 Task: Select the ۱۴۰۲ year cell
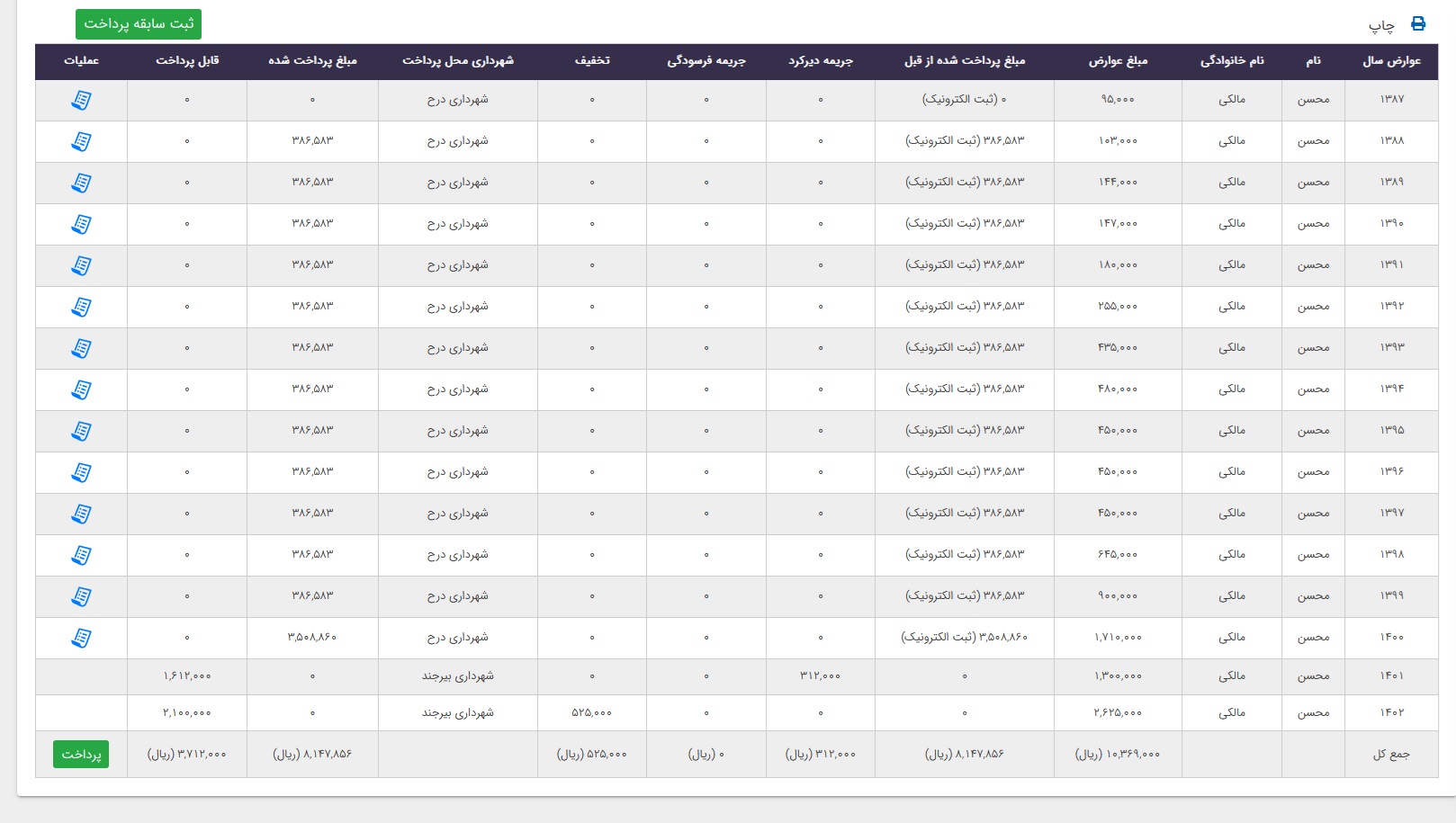1391,712
